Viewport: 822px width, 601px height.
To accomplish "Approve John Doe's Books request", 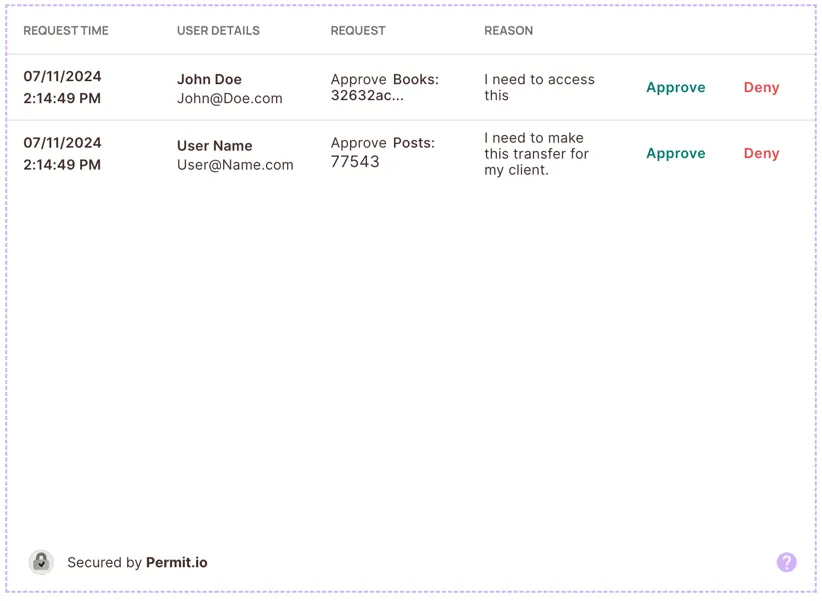I will click(675, 88).
